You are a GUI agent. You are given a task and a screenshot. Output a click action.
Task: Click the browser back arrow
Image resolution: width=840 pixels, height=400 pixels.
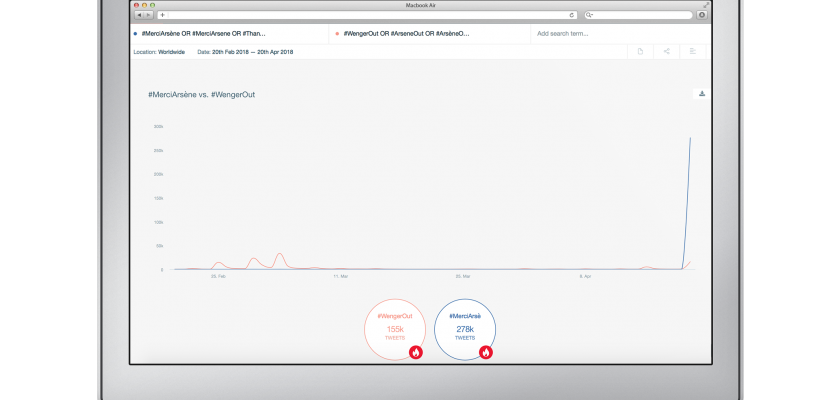139,15
